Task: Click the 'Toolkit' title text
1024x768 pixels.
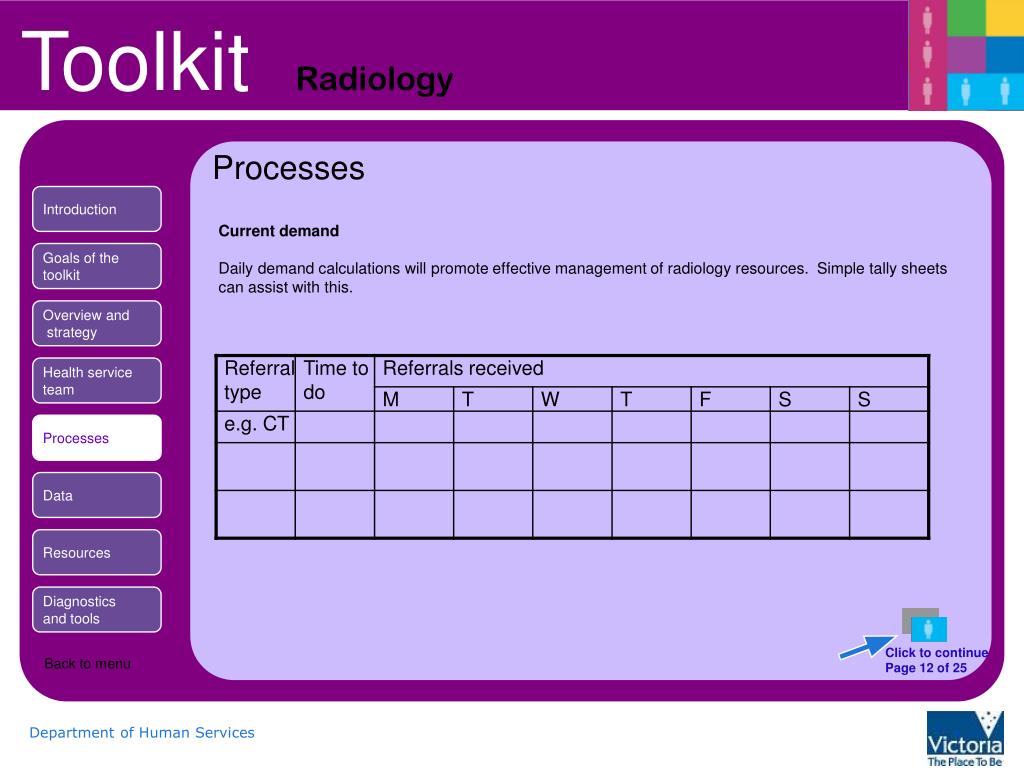Action: pyautogui.click(x=135, y=63)
